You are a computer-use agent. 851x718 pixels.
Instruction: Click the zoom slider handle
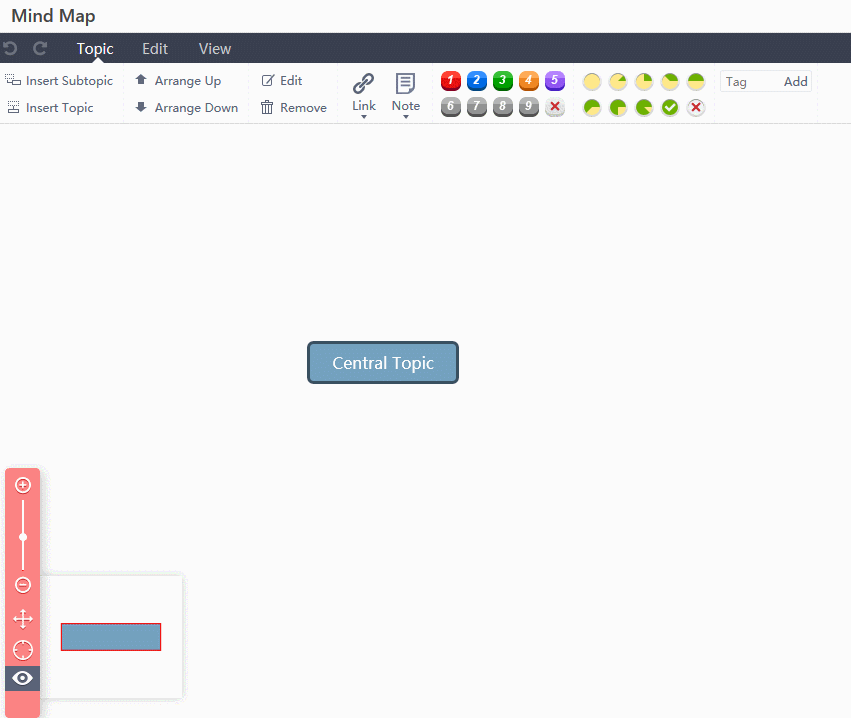[x=23, y=537]
